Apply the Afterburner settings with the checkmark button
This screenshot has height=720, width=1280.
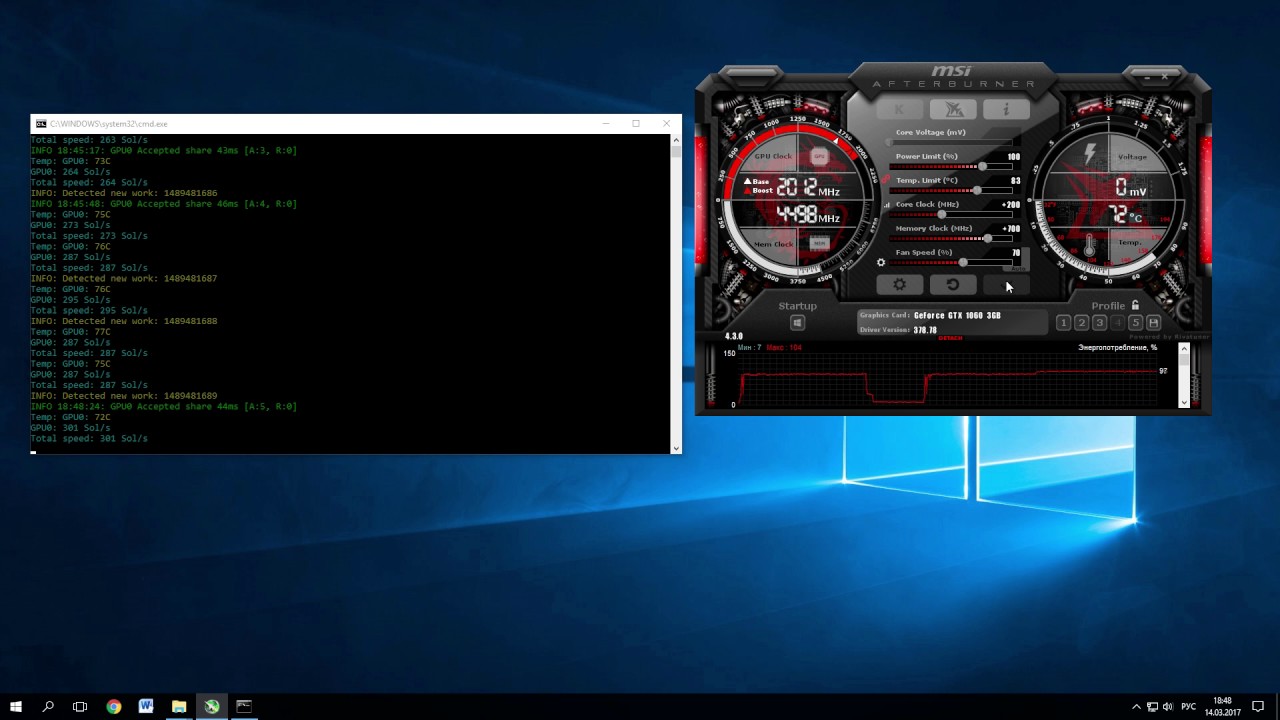click(1006, 285)
